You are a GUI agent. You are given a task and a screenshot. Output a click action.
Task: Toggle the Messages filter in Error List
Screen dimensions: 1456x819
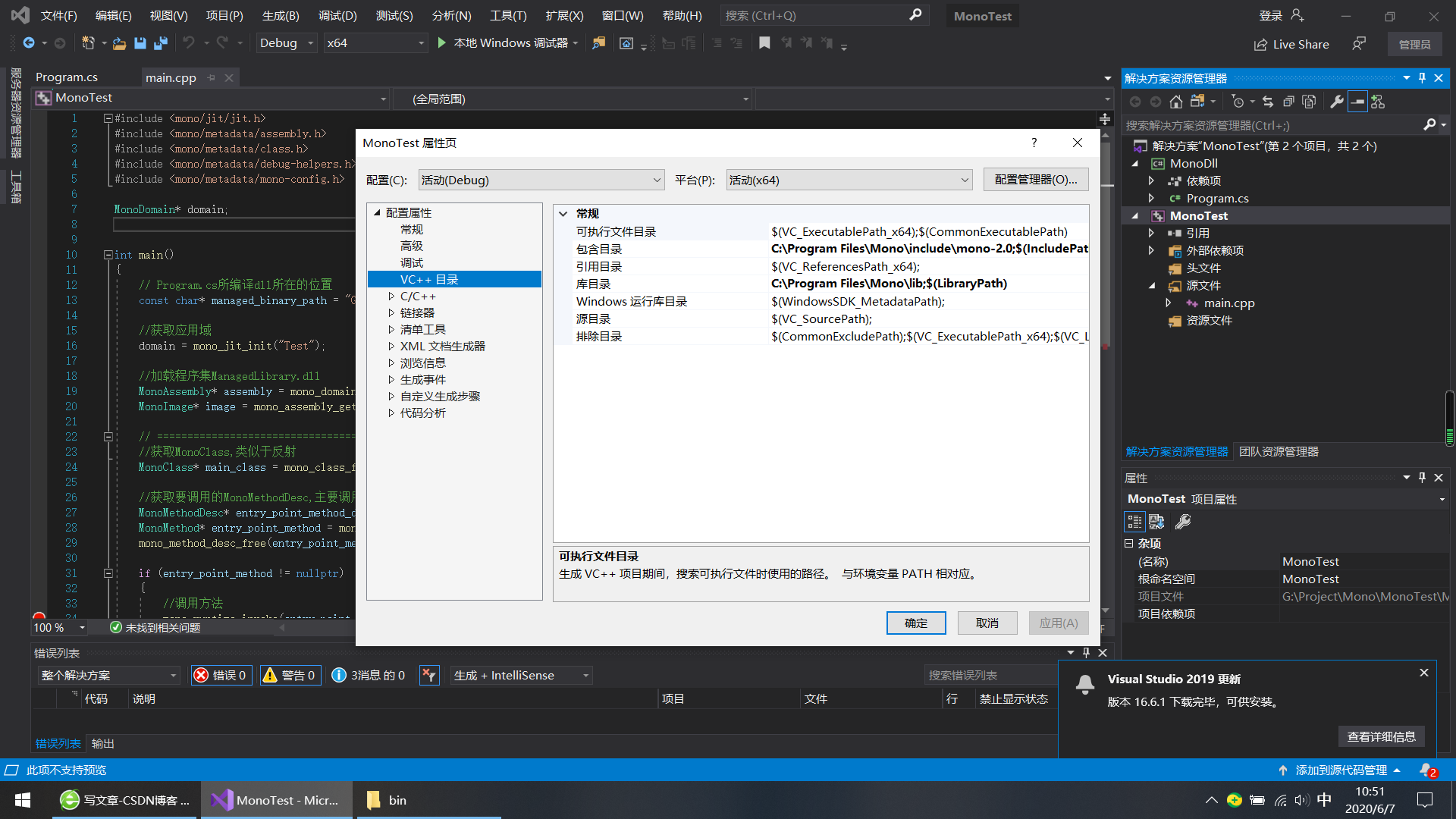[369, 675]
